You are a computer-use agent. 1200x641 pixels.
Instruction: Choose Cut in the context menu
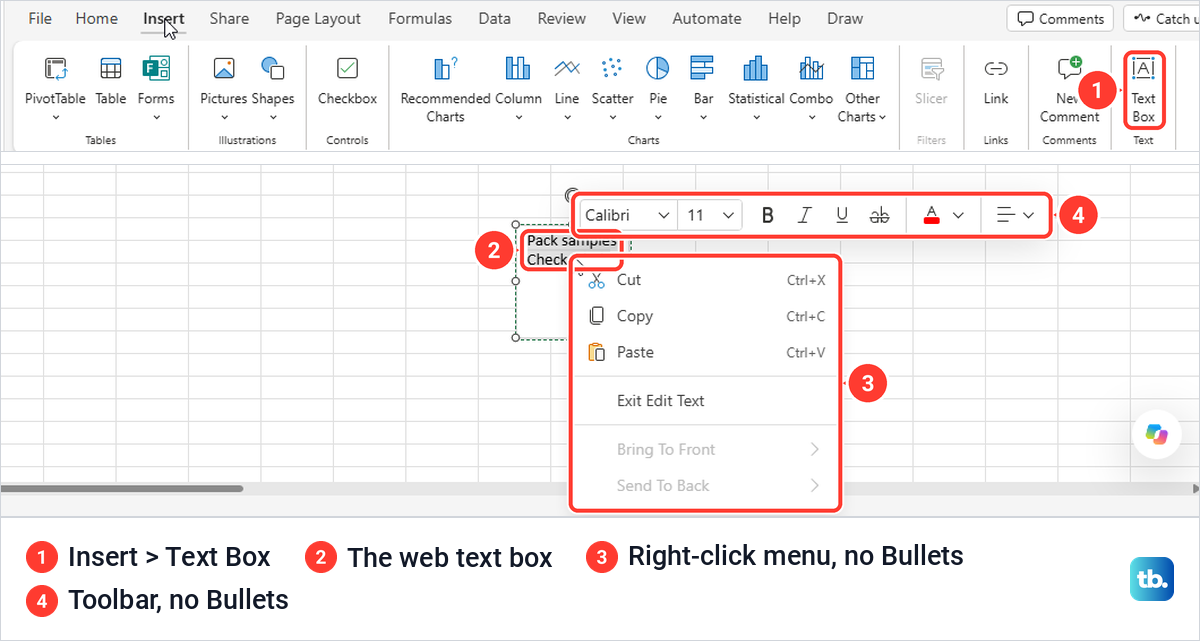[706, 280]
